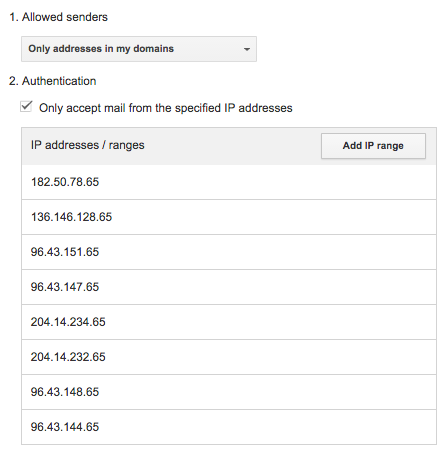Click the Add IP range button
Image resolution: width=445 pixels, height=449 pixels.
(x=373, y=146)
